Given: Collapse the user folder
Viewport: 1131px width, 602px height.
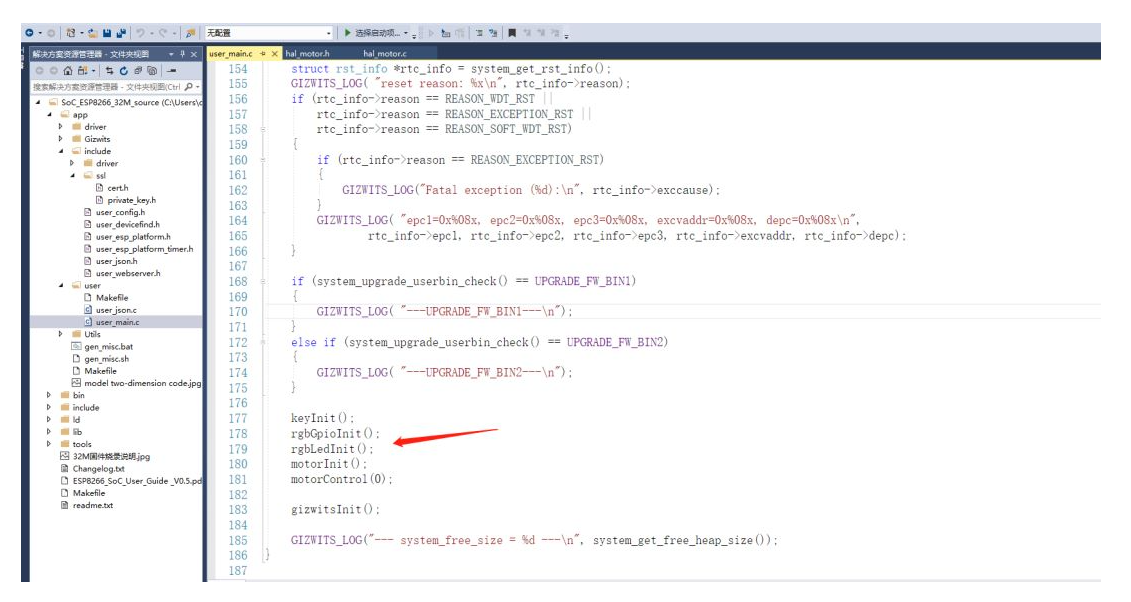Looking at the screenshot, I should (61, 285).
